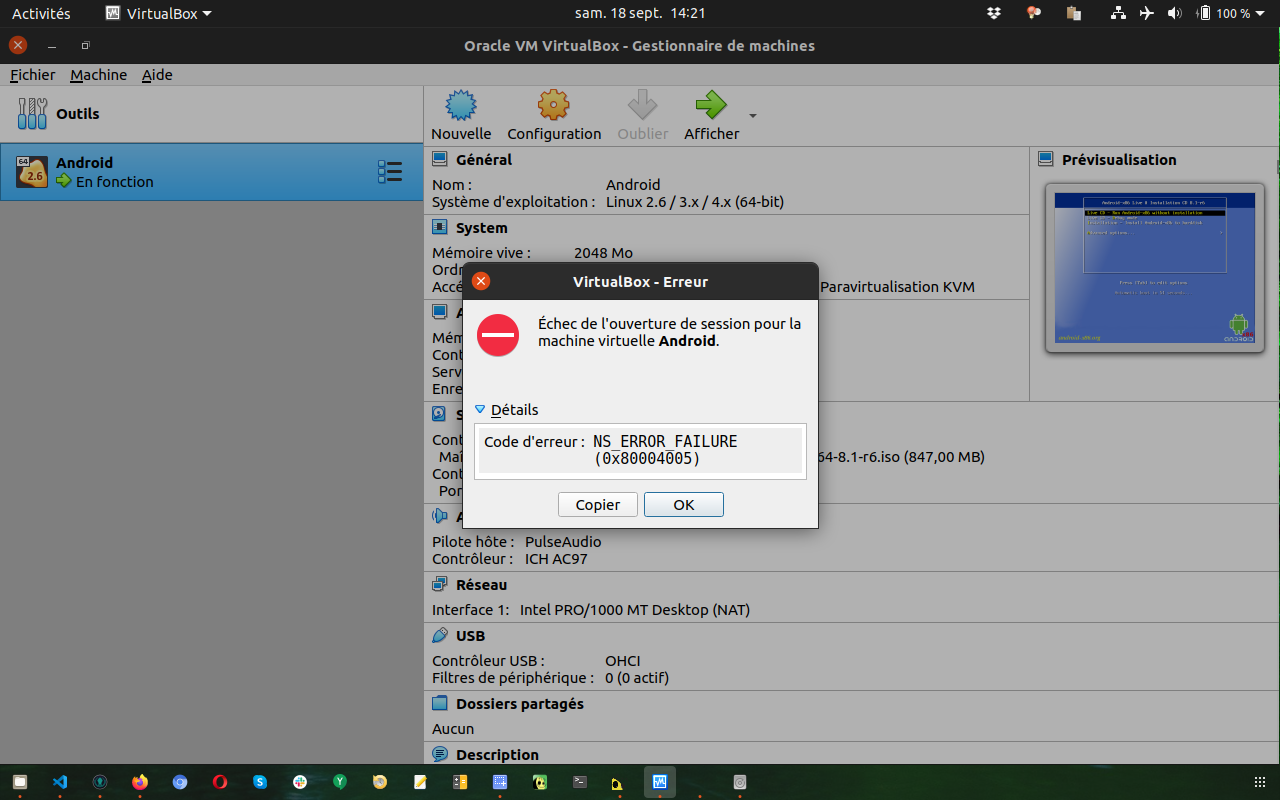Click the VirtualBox dock icon
Viewport: 1280px width, 800px height.
(660, 782)
